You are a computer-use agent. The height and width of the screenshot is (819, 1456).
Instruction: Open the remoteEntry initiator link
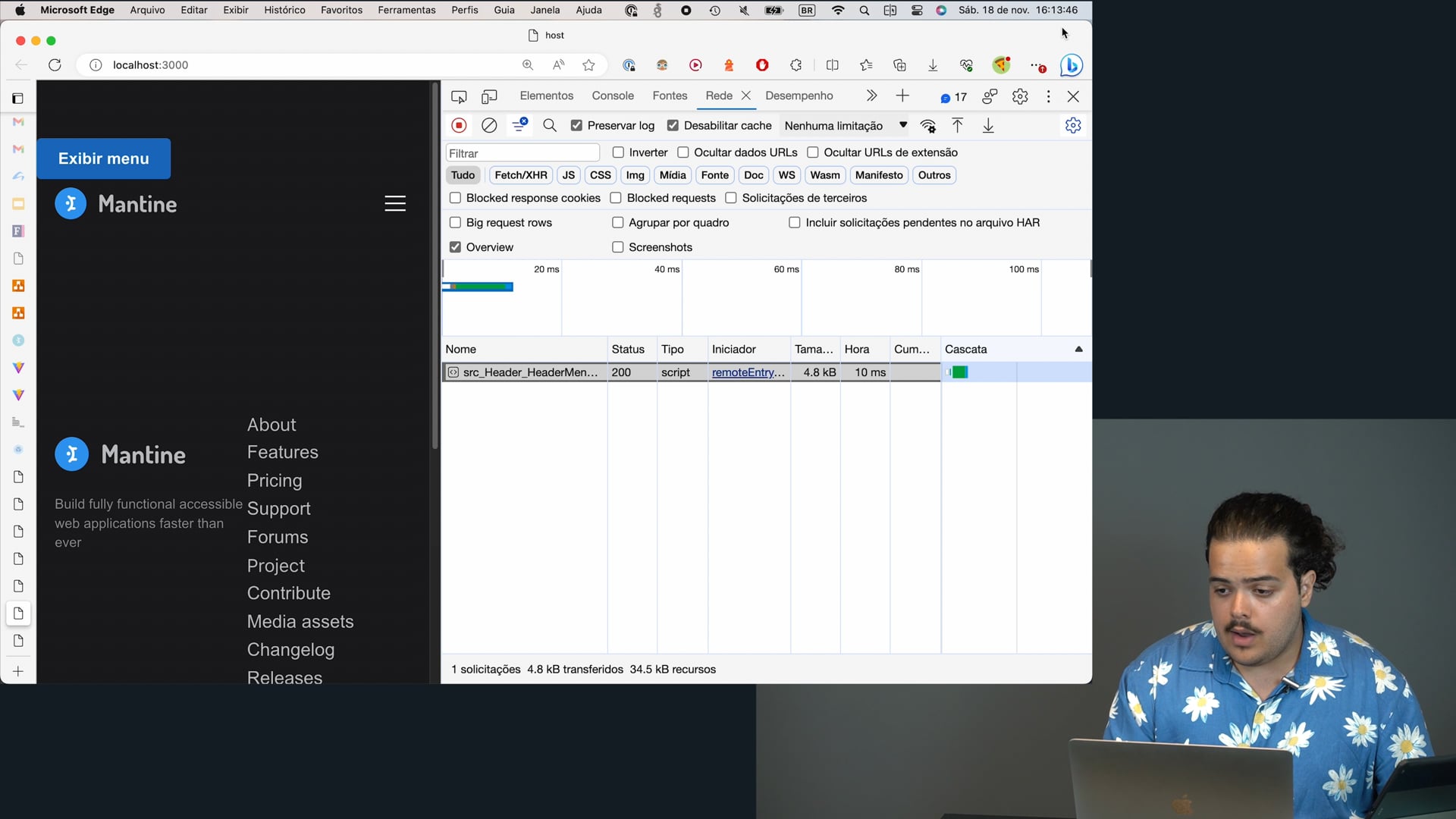click(748, 372)
